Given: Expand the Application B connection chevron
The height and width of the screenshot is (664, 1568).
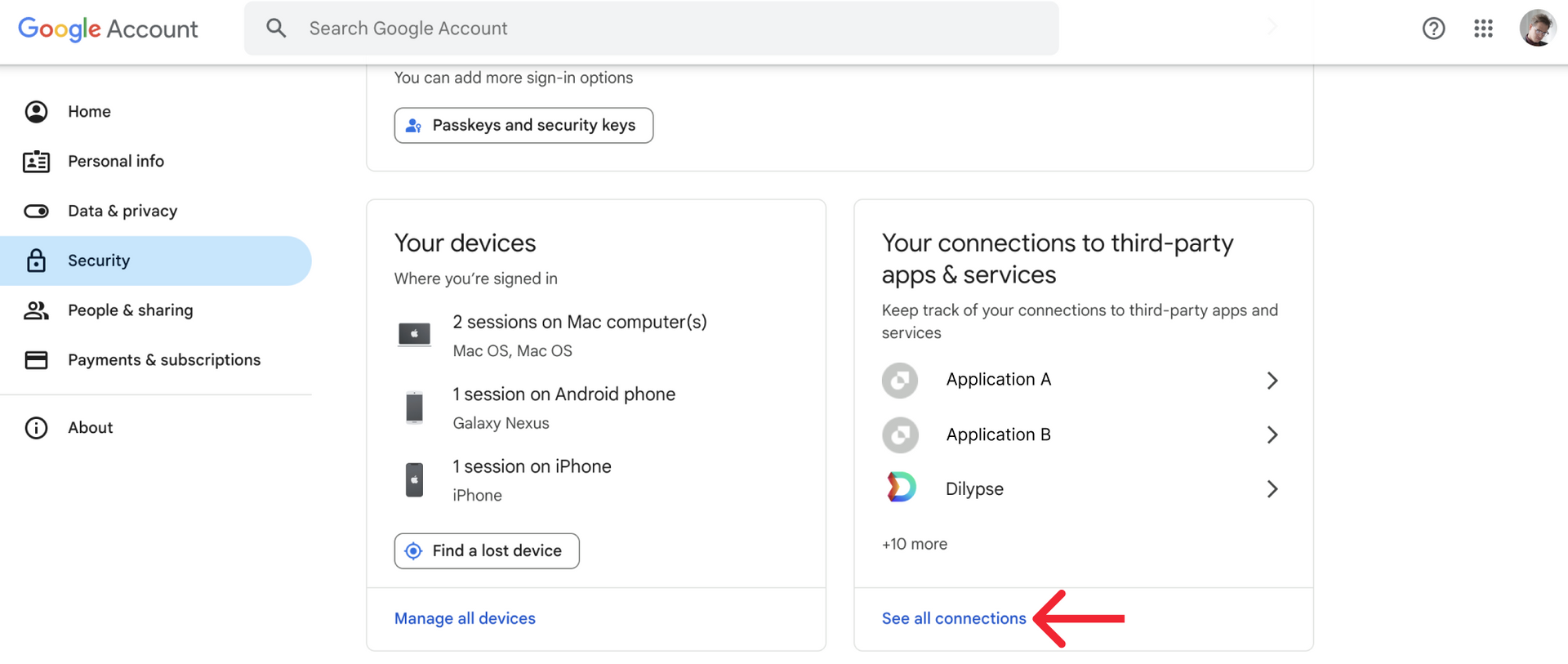Looking at the screenshot, I should click(x=1272, y=434).
